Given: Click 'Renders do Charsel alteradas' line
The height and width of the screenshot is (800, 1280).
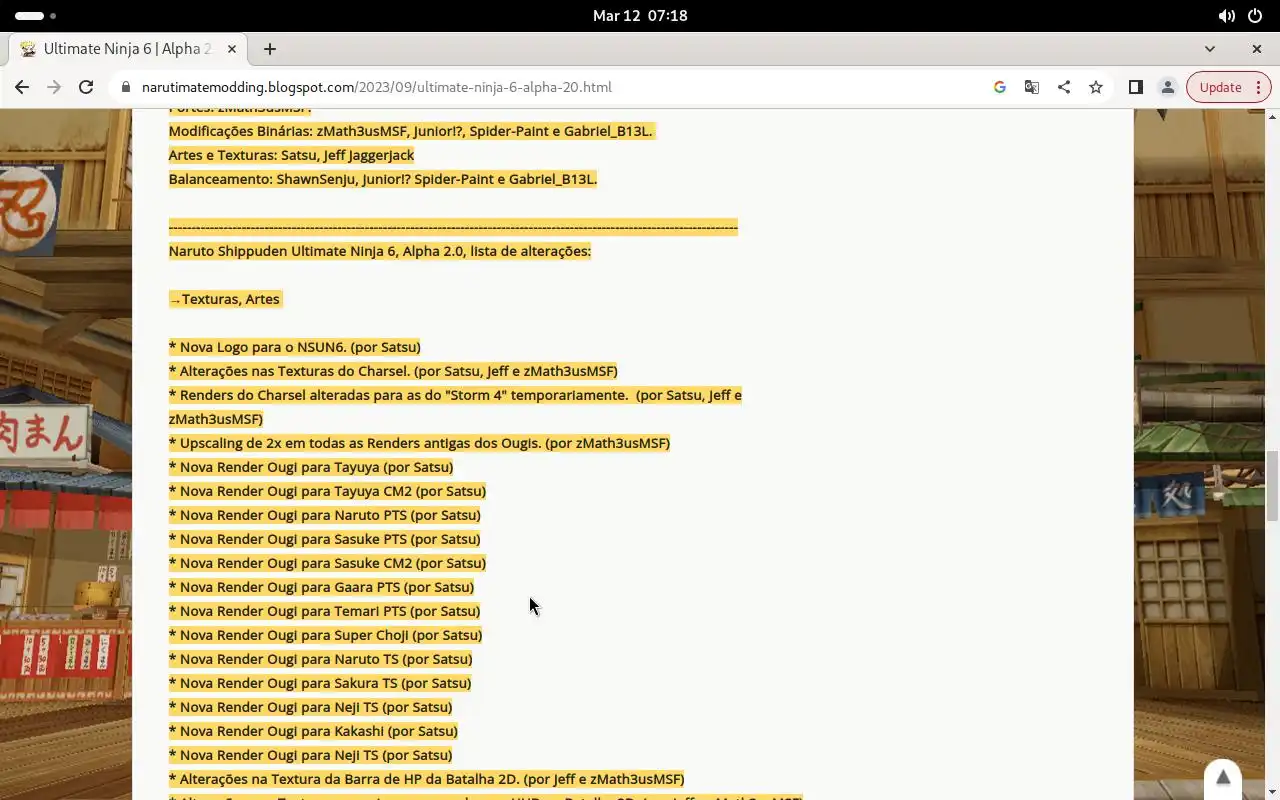Looking at the screenshot, I should tap(455, 407).
